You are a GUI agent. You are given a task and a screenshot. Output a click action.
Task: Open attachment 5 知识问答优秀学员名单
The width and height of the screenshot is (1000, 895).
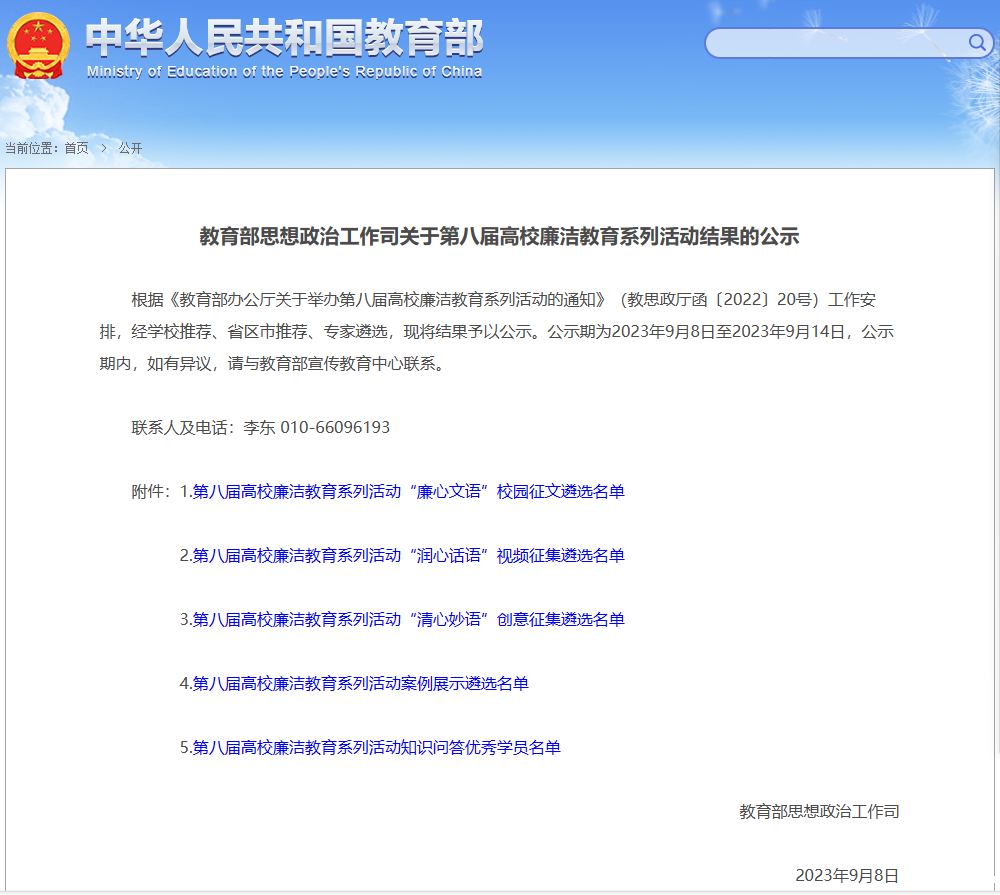click(376, 747)
